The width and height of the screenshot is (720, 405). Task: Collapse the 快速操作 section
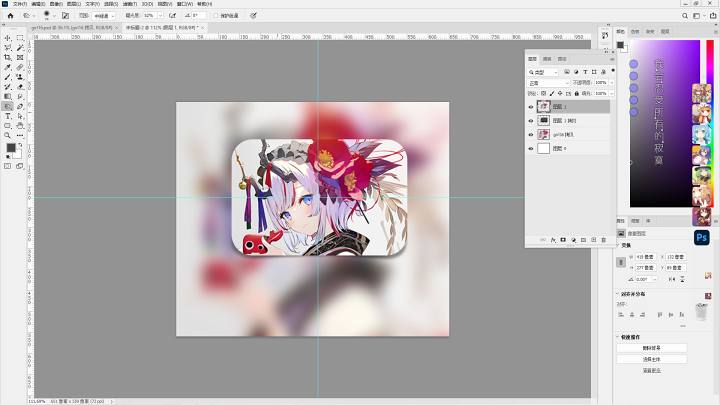click(618, 337)
